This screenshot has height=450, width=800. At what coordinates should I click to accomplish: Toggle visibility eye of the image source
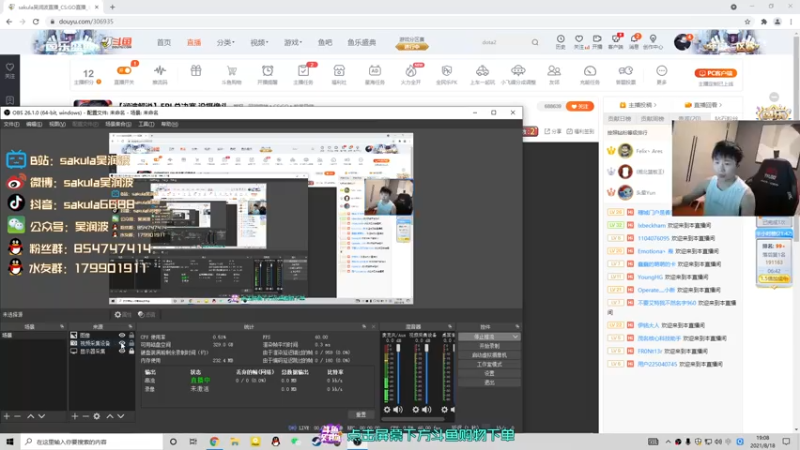(x=122, y=335)
